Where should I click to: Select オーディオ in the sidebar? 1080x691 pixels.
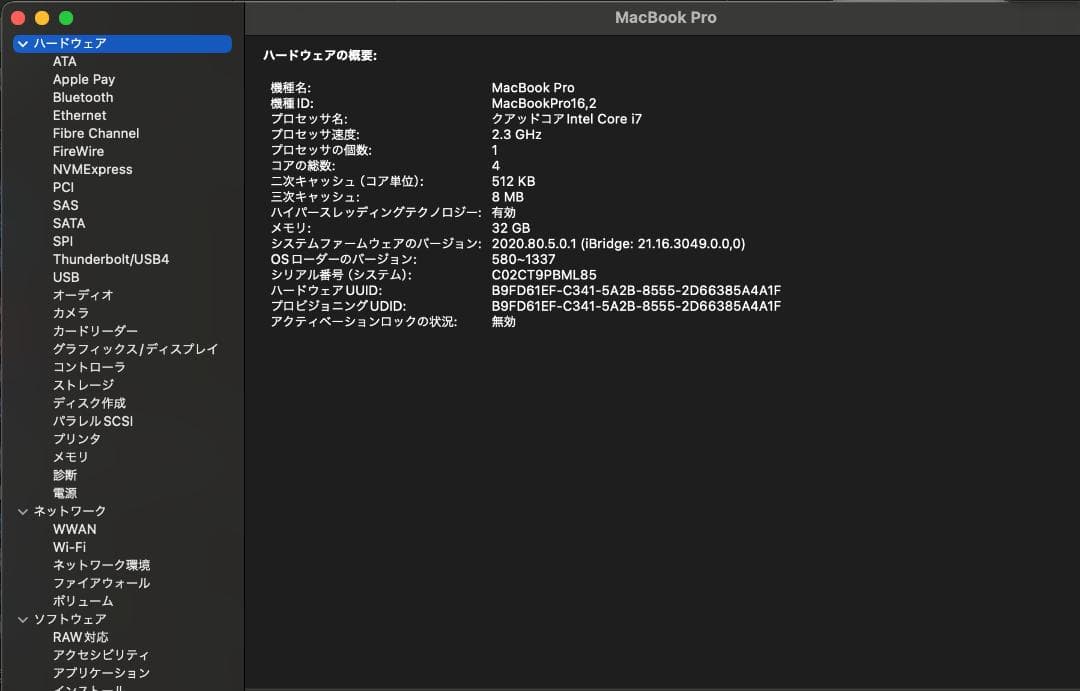tap(83, 295)
